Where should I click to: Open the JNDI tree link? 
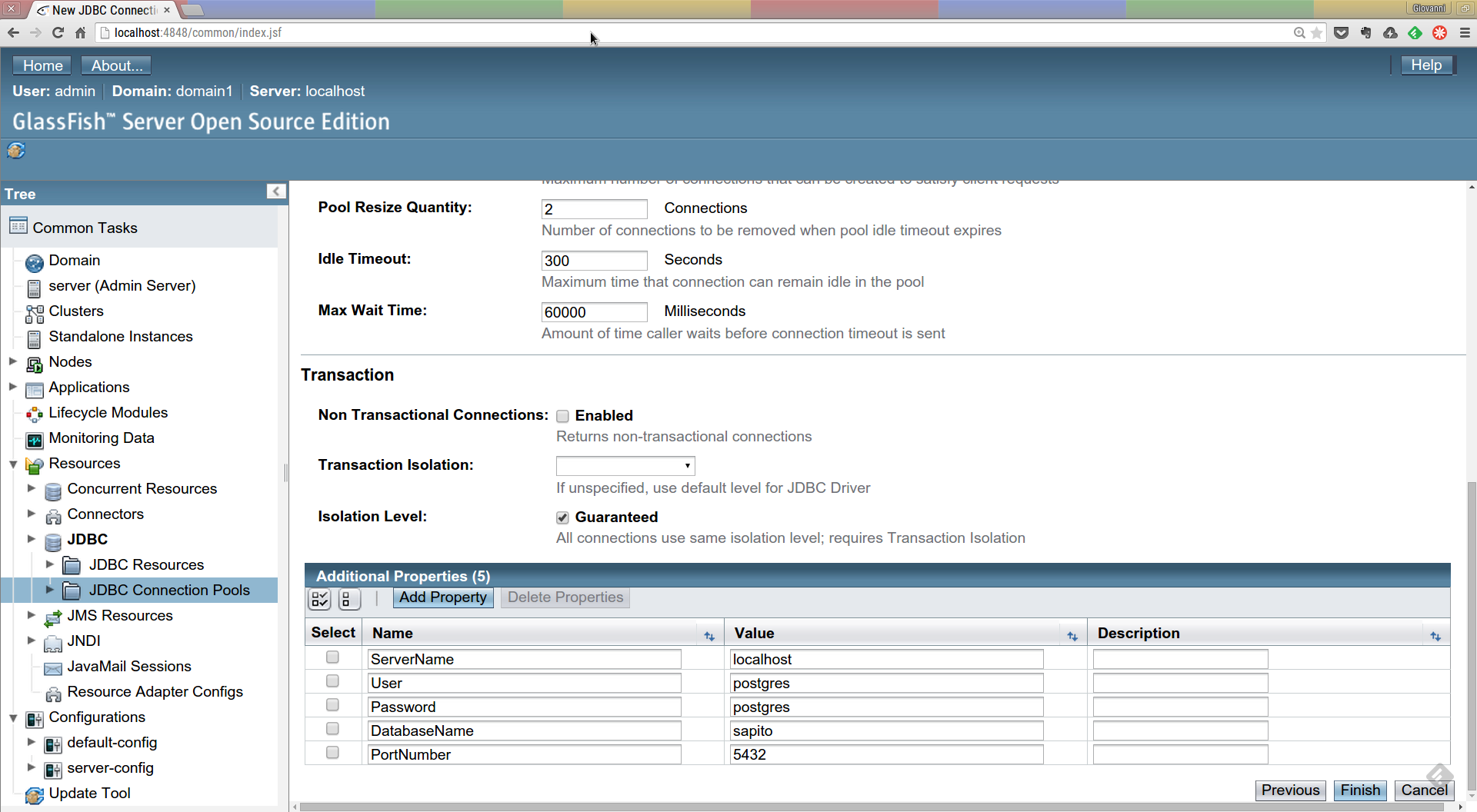coord(84,641)
